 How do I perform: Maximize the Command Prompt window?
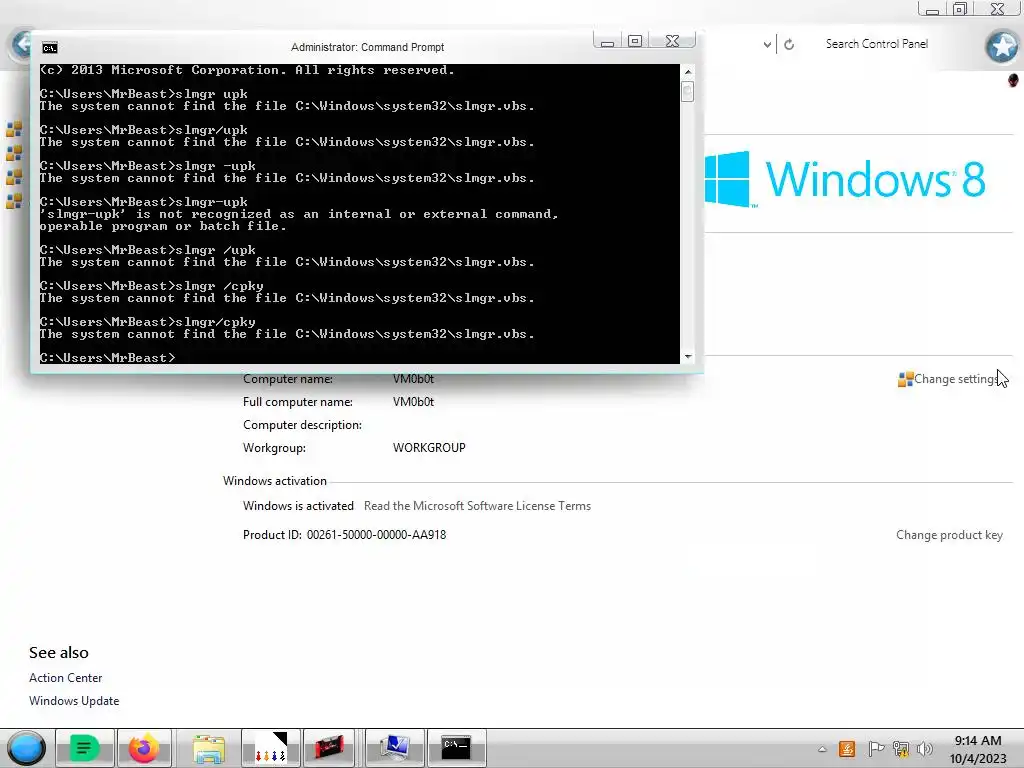pyautogui.click(x=635, y=41)
